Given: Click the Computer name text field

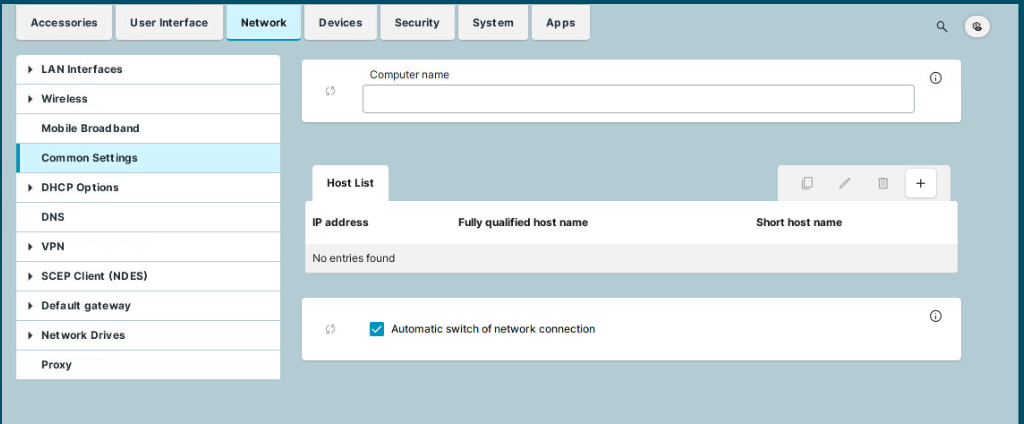Looking at the screenshot, I should click(638, 99).
